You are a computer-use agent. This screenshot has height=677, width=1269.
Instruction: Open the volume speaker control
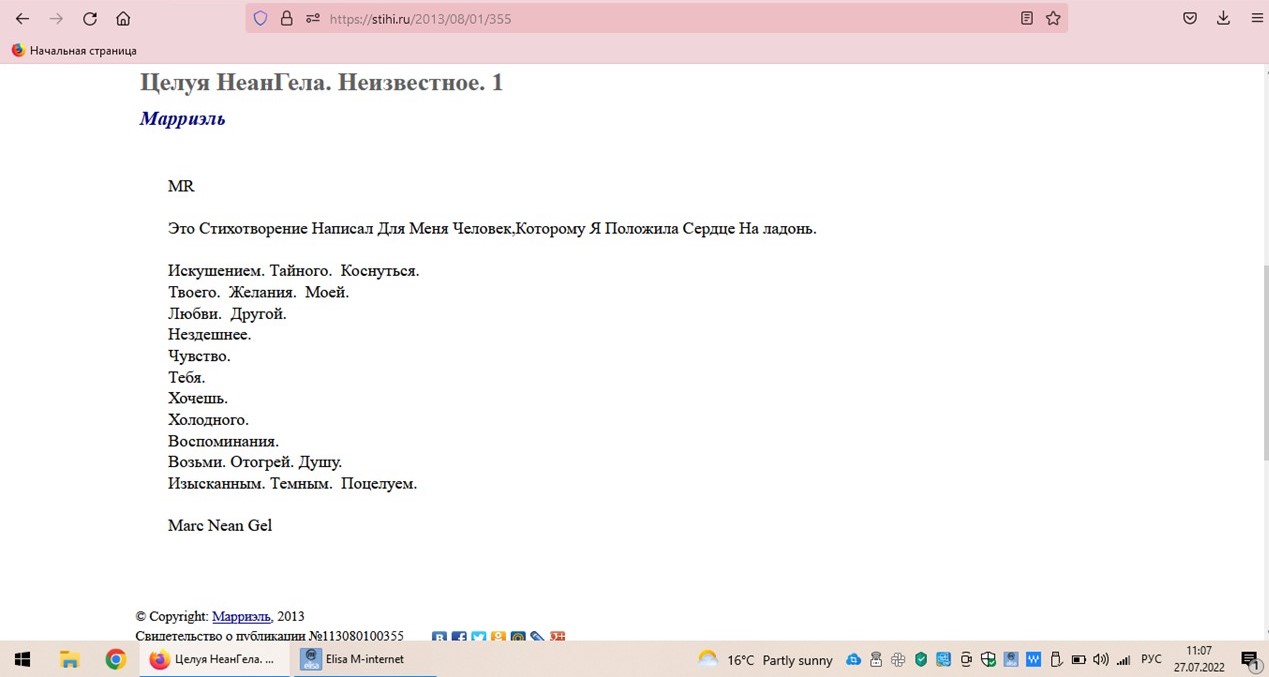coord(1101,659)
